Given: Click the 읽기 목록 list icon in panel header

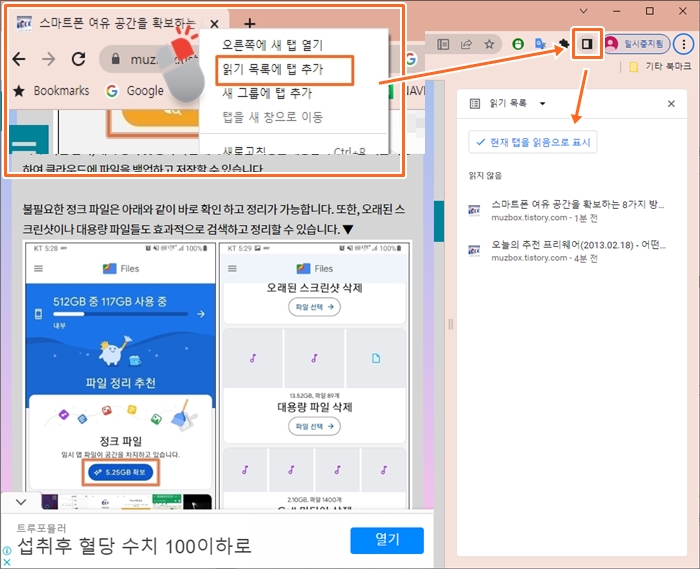Looking at the screenshot, I should [x=475, y=104].
